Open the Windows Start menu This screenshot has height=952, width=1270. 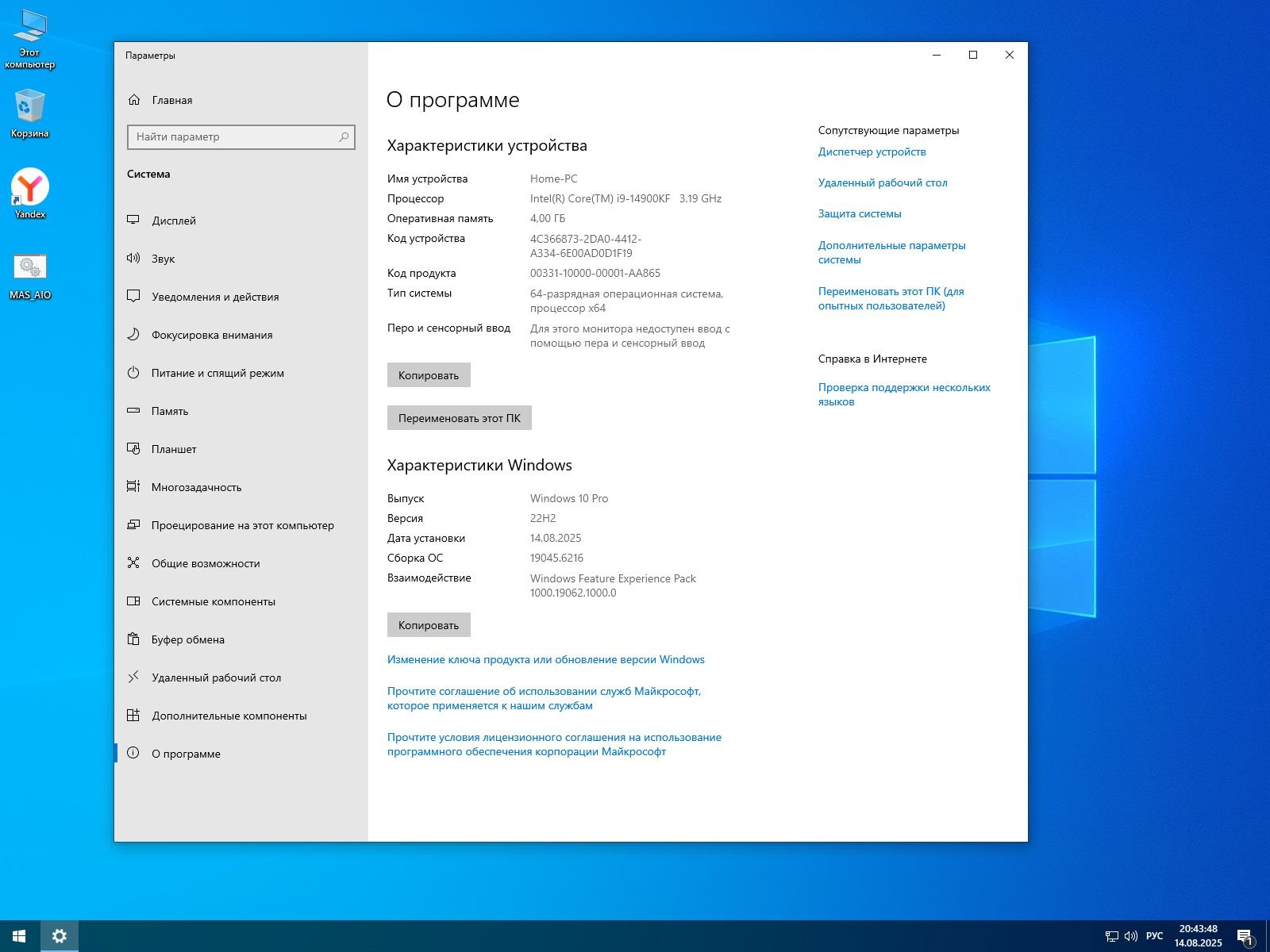tap(19, 936)
